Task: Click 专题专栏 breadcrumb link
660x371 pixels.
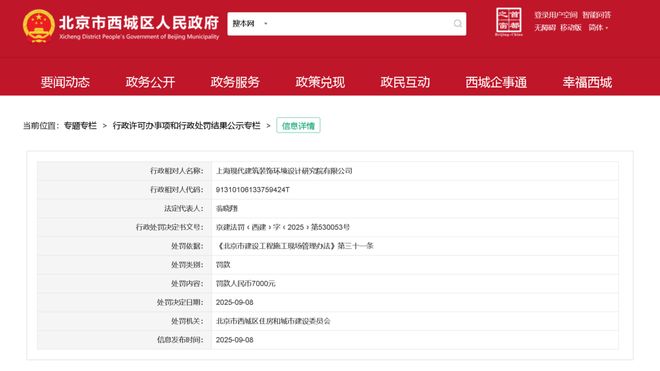Action: (80, 125)
